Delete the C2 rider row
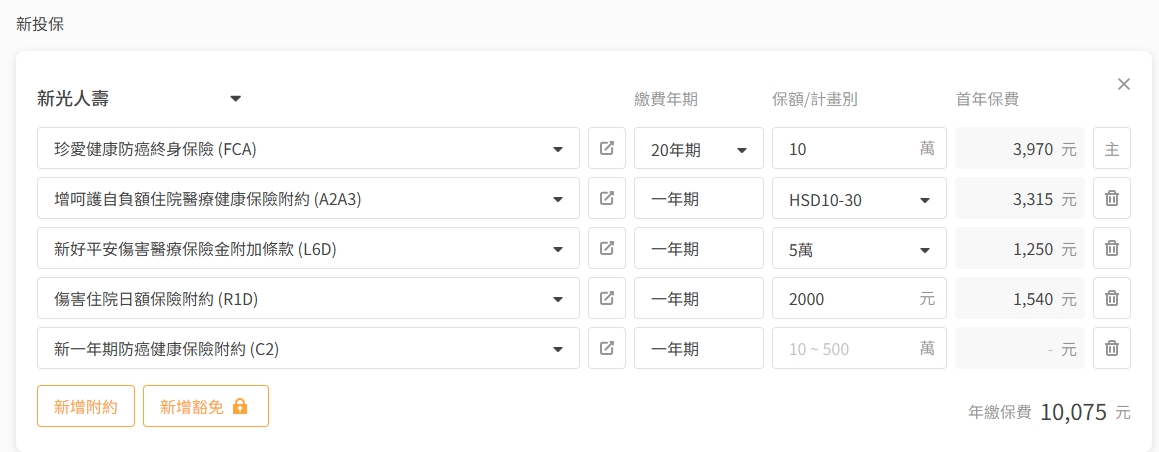 coord(1112,348)
